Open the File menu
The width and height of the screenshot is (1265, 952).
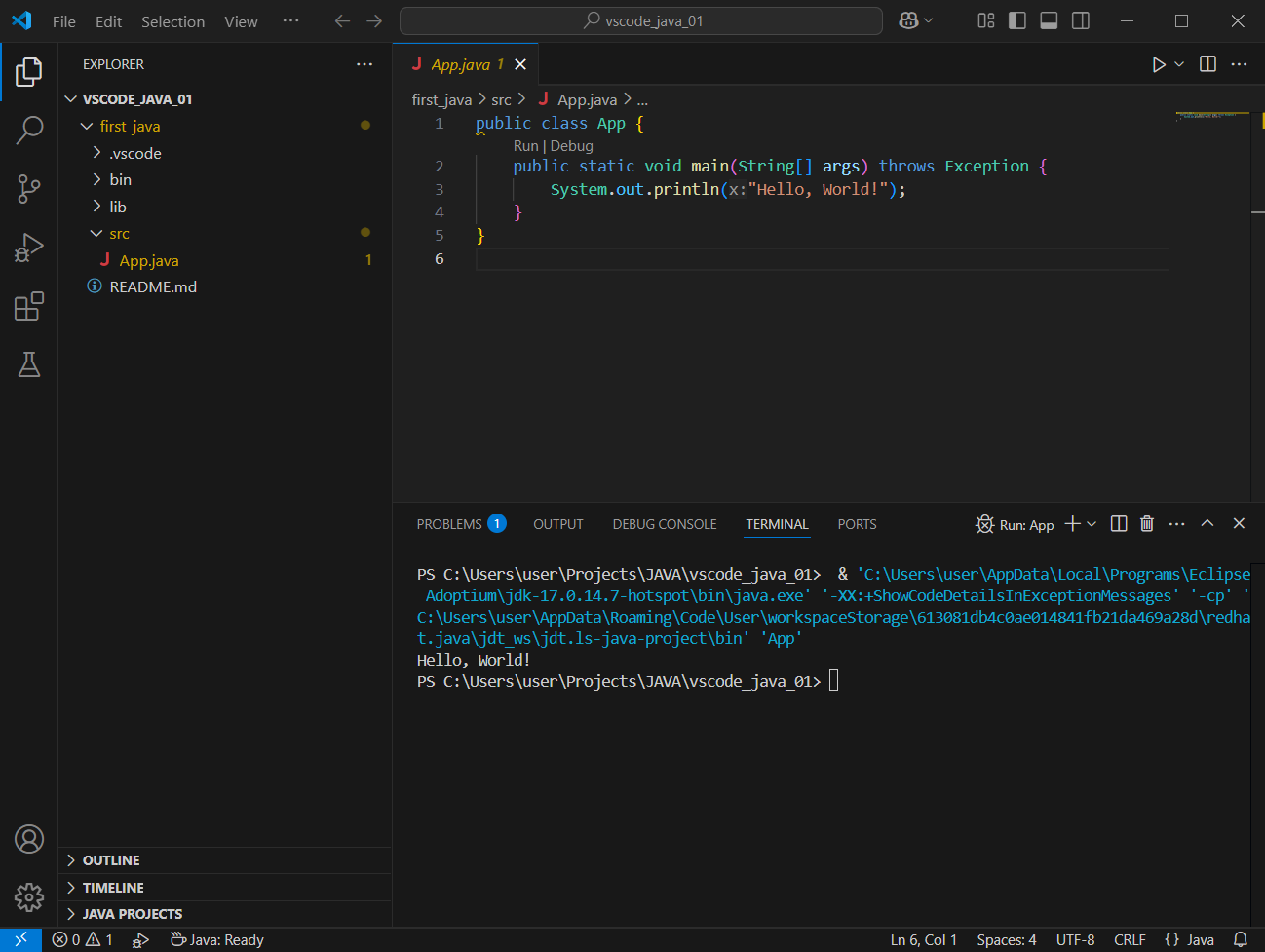click(x=64, y=21)
